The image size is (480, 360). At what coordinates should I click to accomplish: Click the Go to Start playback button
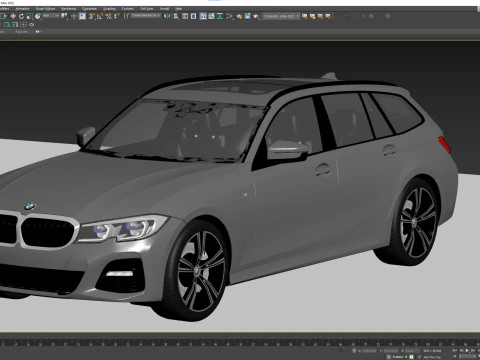pos(455,351)
